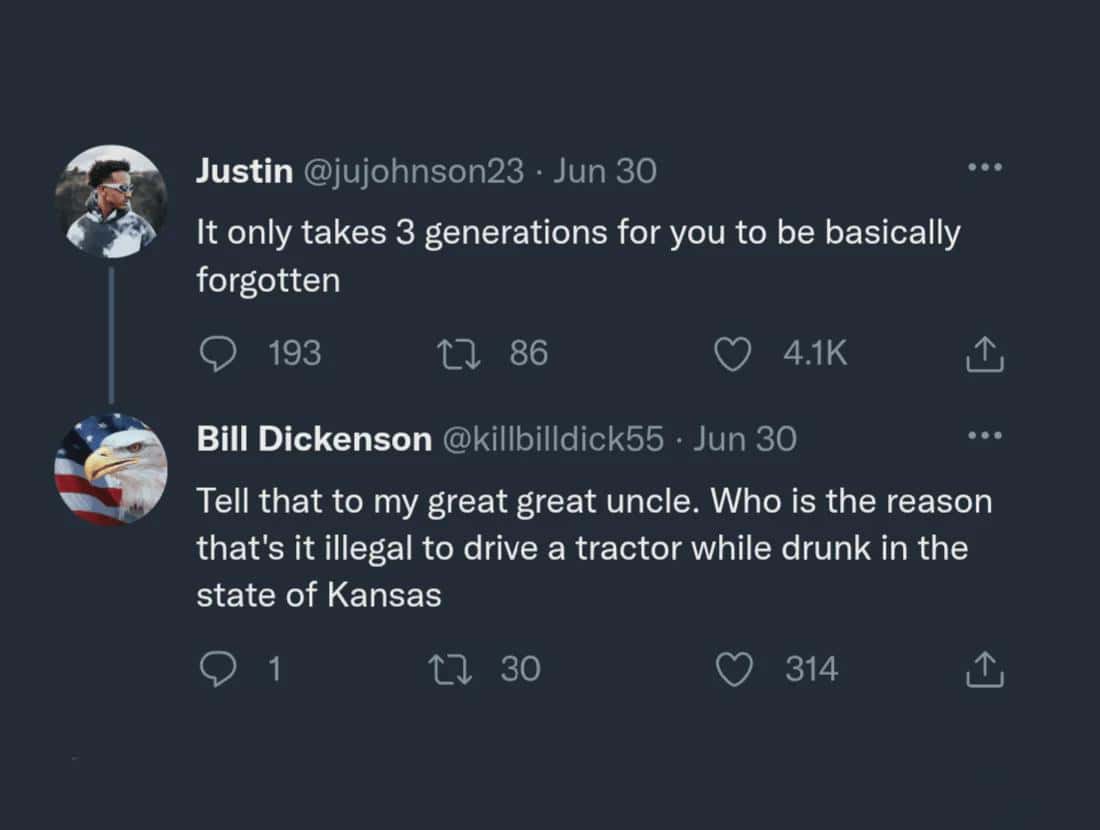The height and width of the screenshot is (830, 1100).
Task: Click Bill Dickenson's eagle avatar
Action: (111, 467)
